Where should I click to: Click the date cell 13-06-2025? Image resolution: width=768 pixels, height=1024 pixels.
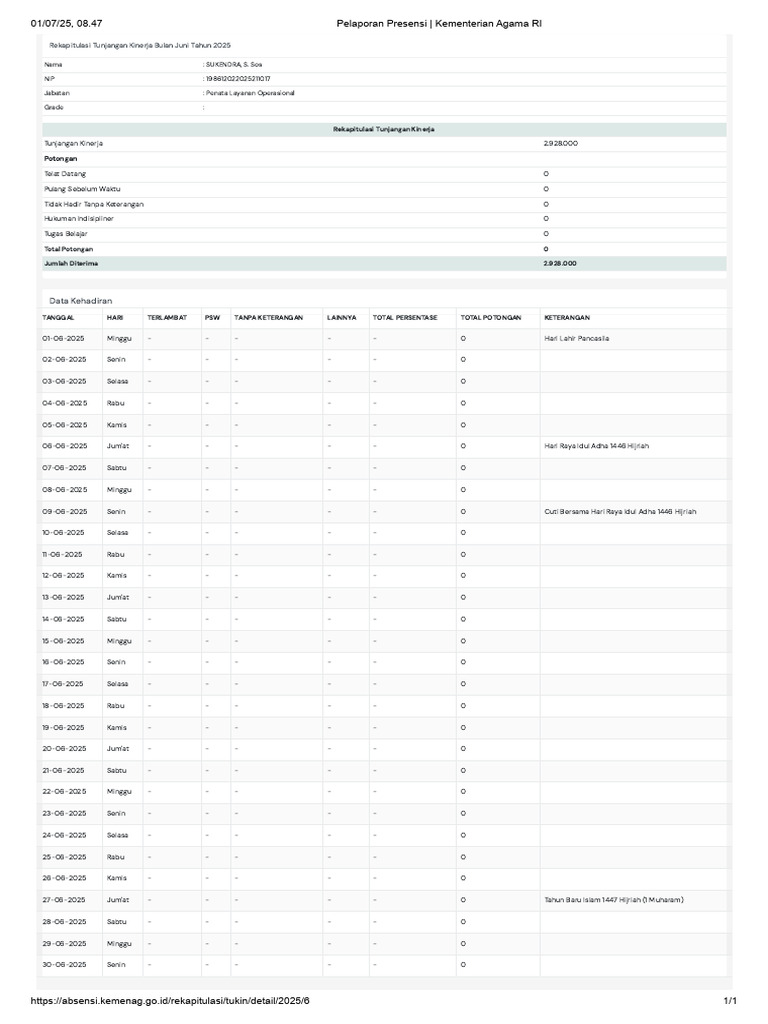pyautogui.click(x=63, y=598)
